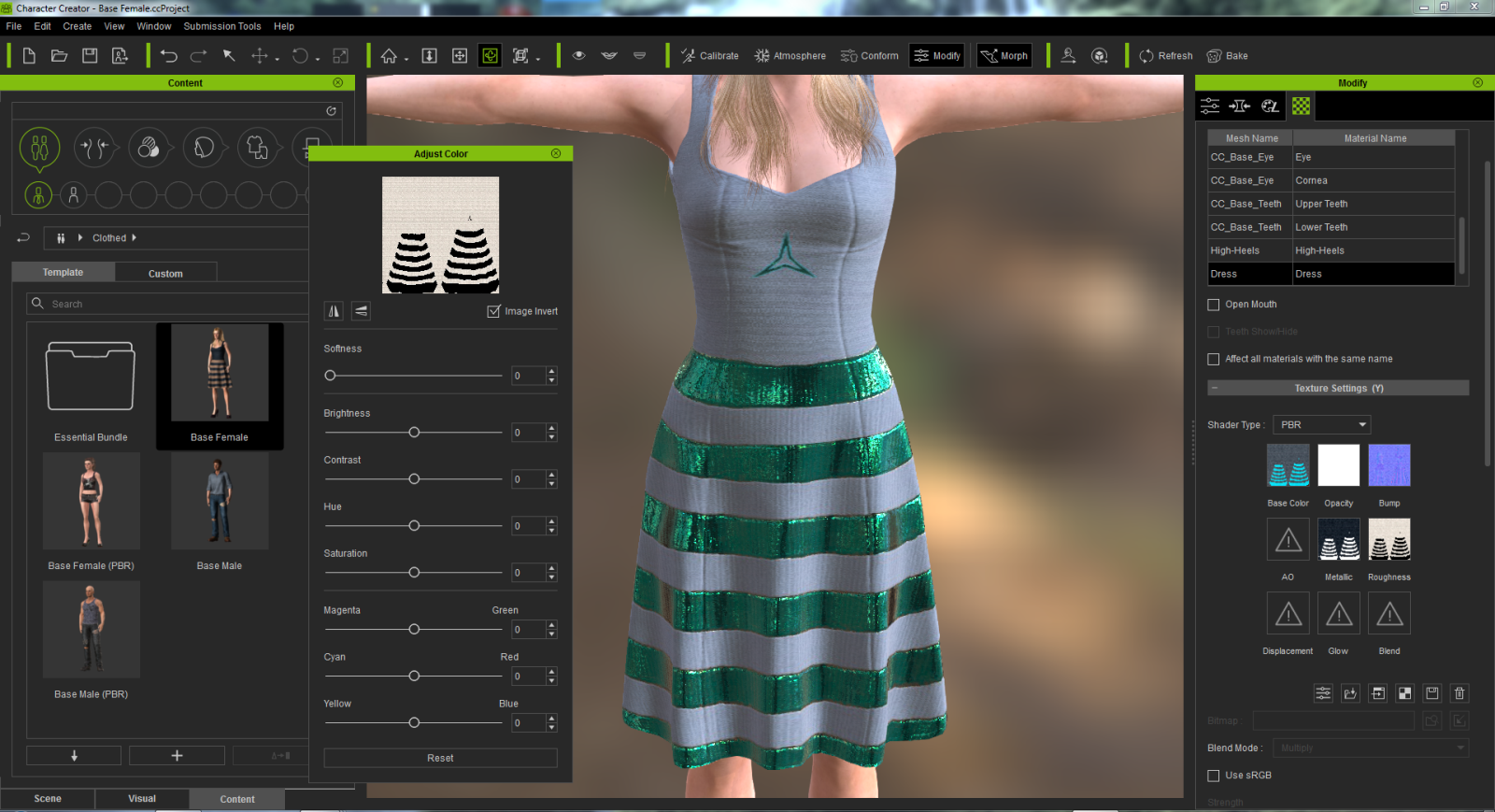This screenshot has width=1495, height=812.
Task: Click the eye icon in top toolbar
Action: pos(579,56)
